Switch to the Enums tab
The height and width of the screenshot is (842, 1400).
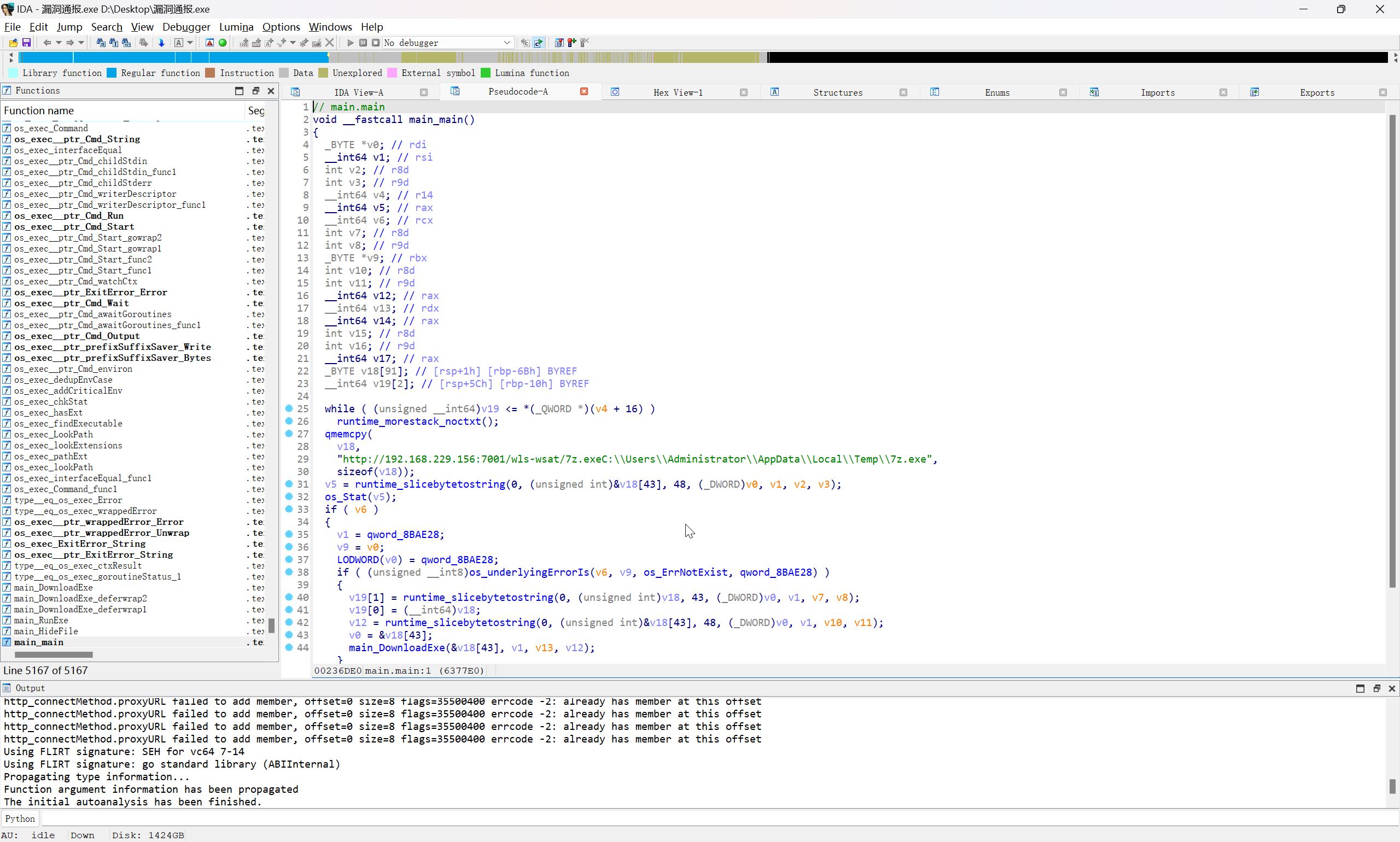coord(997,92)
